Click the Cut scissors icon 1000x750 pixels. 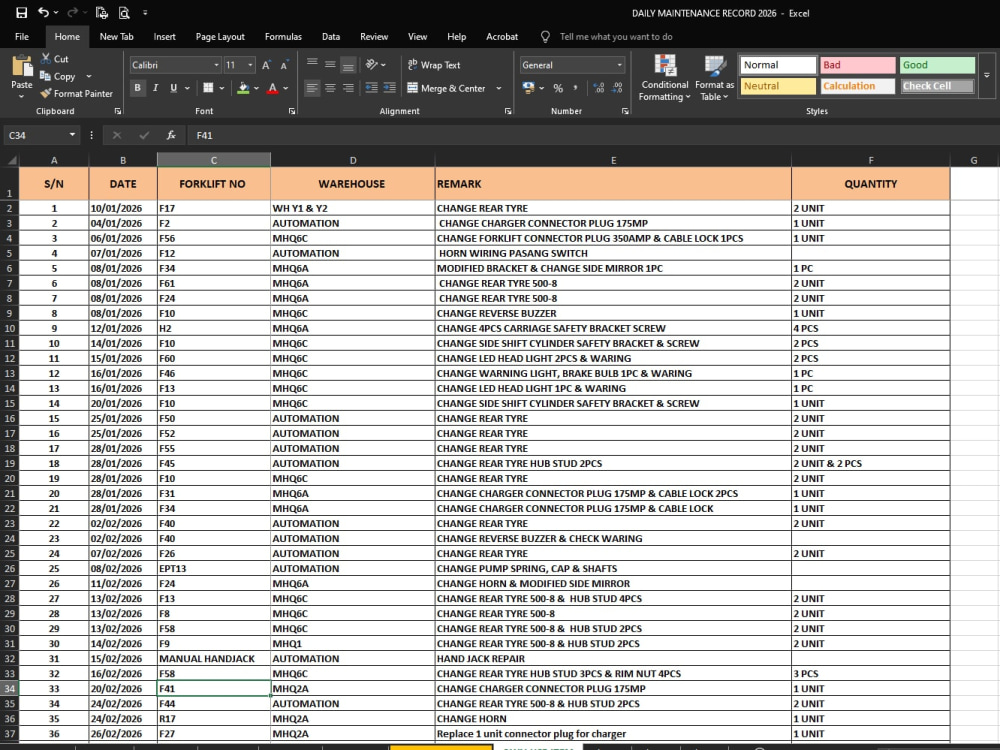[x=46, y=59]
